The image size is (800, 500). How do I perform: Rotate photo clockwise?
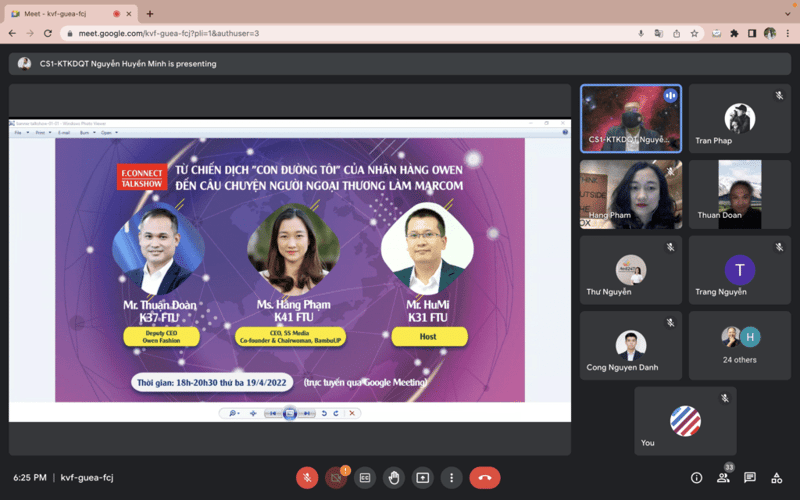pos(336,413)
